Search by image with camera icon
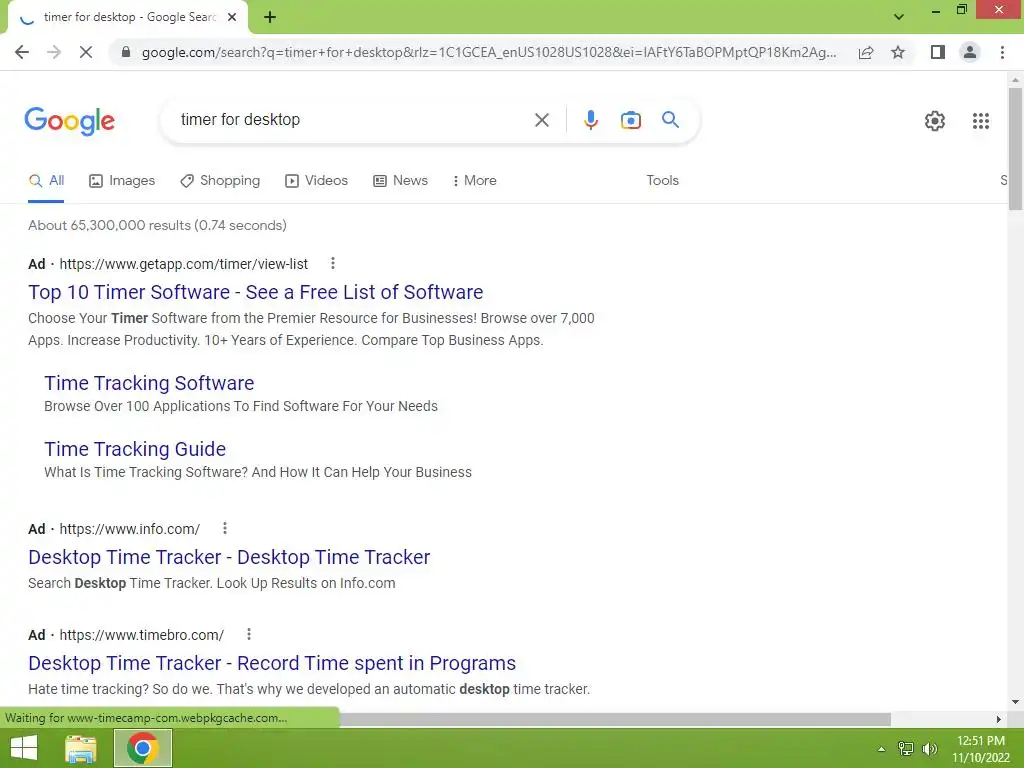 (631, 120)
